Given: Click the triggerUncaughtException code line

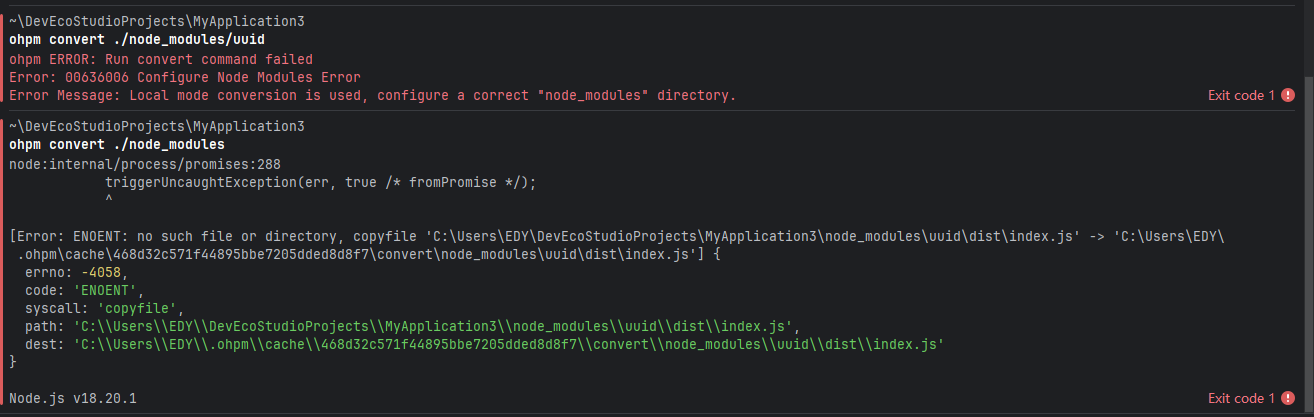Looking at the screenshot, I should (x=320, y=182).
